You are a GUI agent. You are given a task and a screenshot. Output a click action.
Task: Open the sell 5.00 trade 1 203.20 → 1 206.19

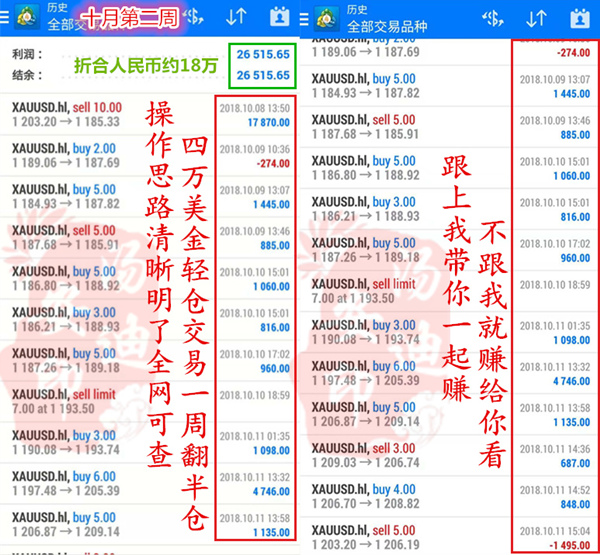point(450,536)
